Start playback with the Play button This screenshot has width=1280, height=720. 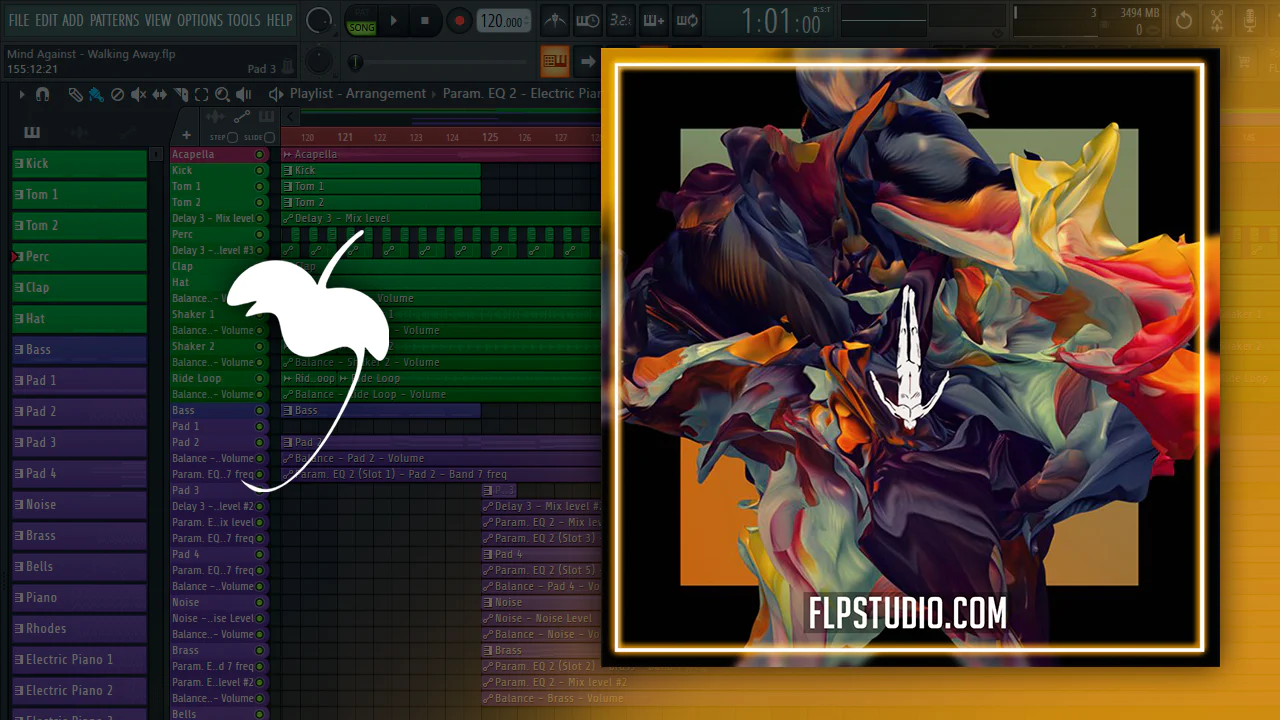click(393, 20)
